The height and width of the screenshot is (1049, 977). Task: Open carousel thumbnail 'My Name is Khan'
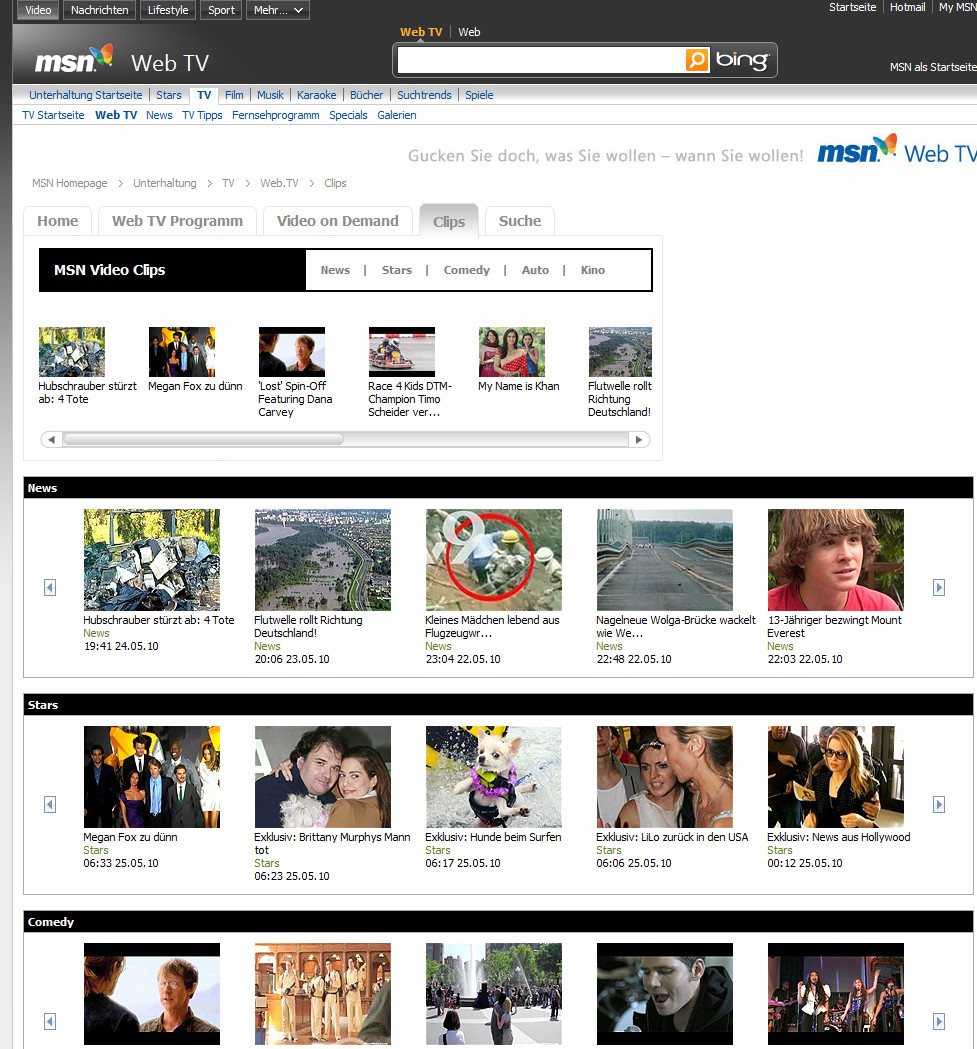click(x=512, y=352)
